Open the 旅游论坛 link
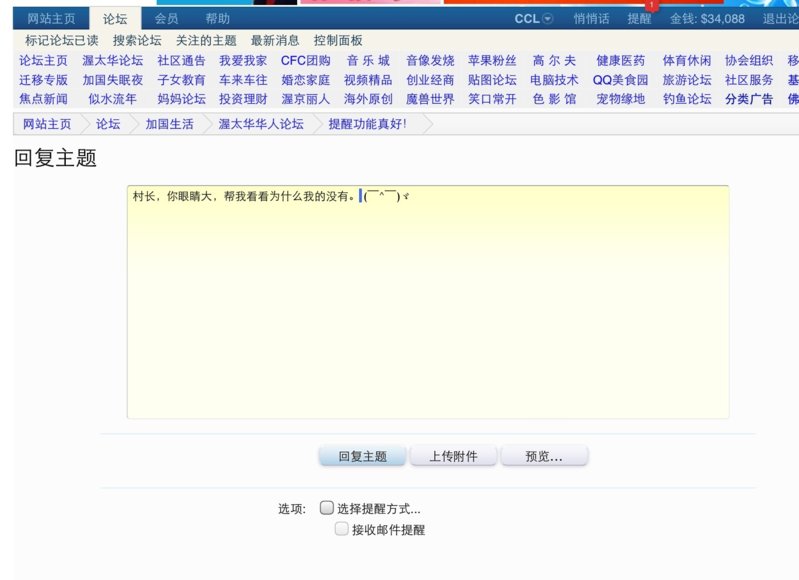The width and height of the screenshot is (799, 580). coord(687,80)
